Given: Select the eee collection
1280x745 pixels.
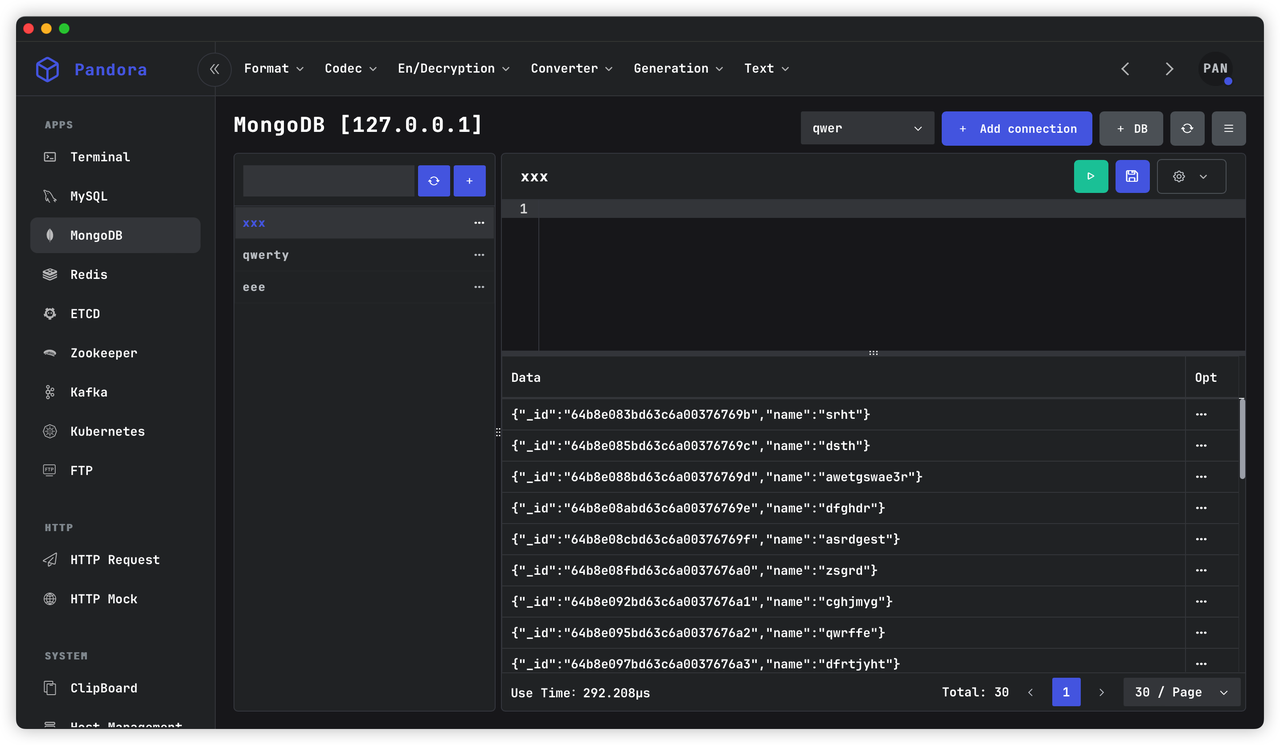Looking at the screenshot, I should click(364, 287).
